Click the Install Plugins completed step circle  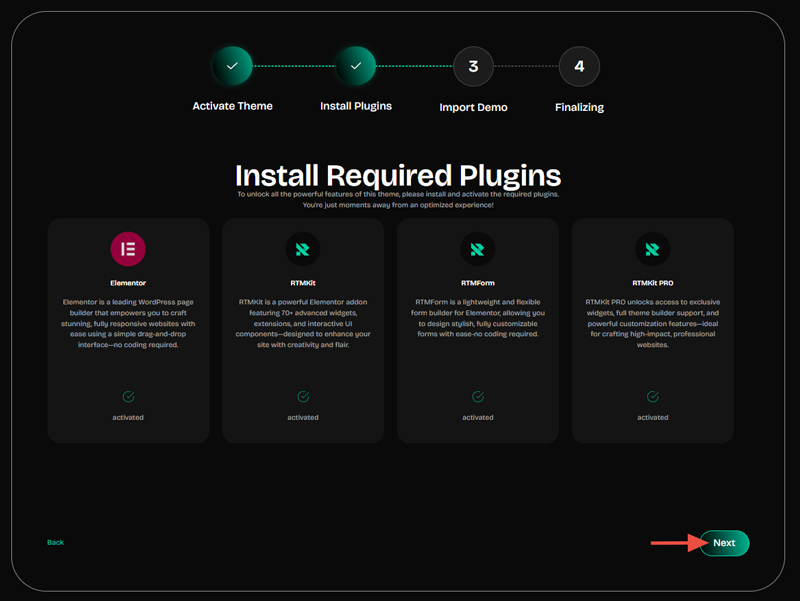pos(356,66)
